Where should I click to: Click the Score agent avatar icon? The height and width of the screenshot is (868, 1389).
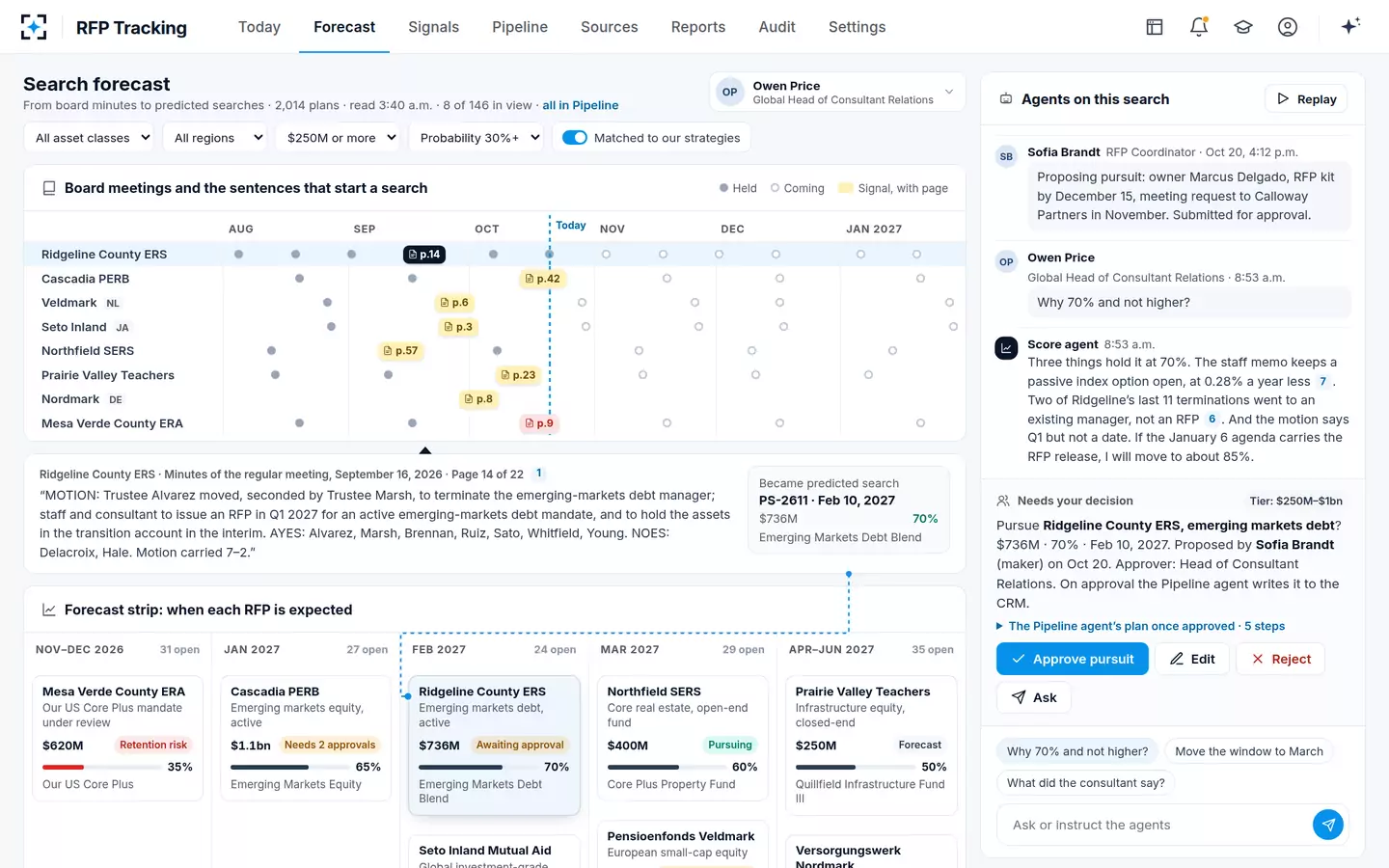tap(1006, 348)
